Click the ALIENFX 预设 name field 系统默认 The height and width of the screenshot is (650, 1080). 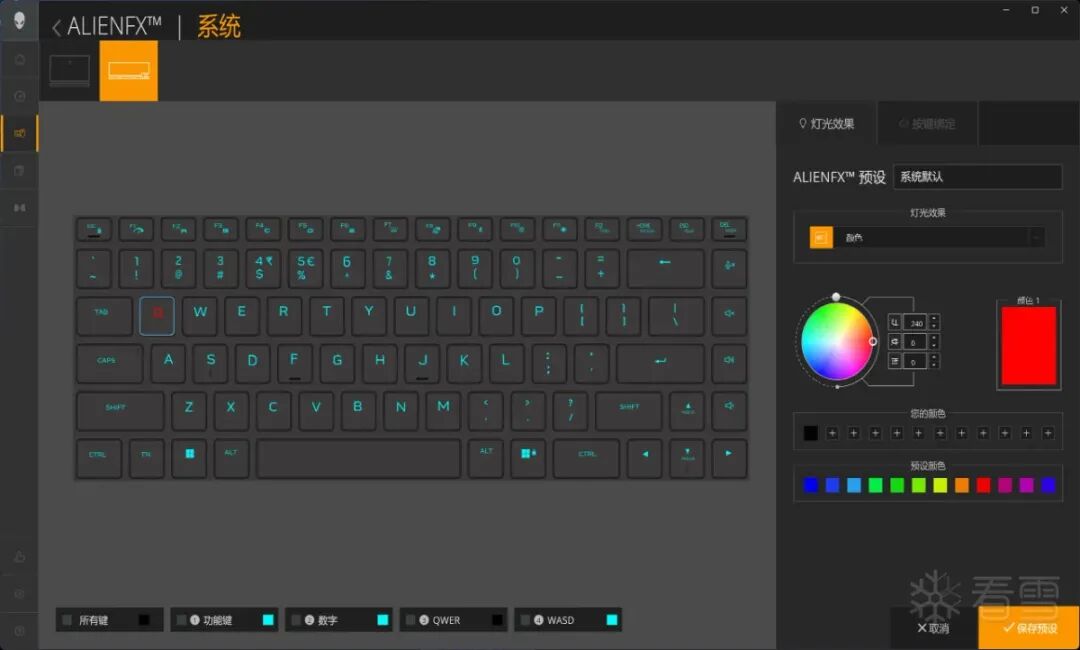point(977,177)
